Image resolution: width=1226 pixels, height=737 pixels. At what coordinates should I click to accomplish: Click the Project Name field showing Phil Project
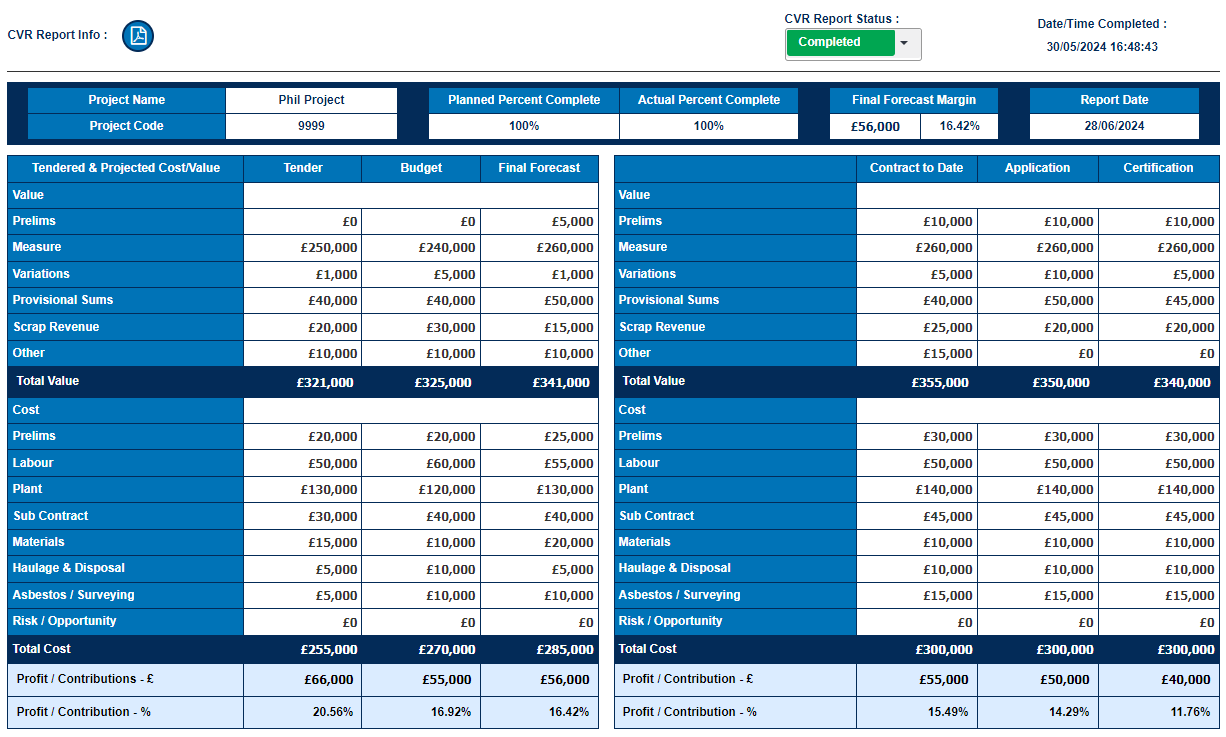coord(311,100)
